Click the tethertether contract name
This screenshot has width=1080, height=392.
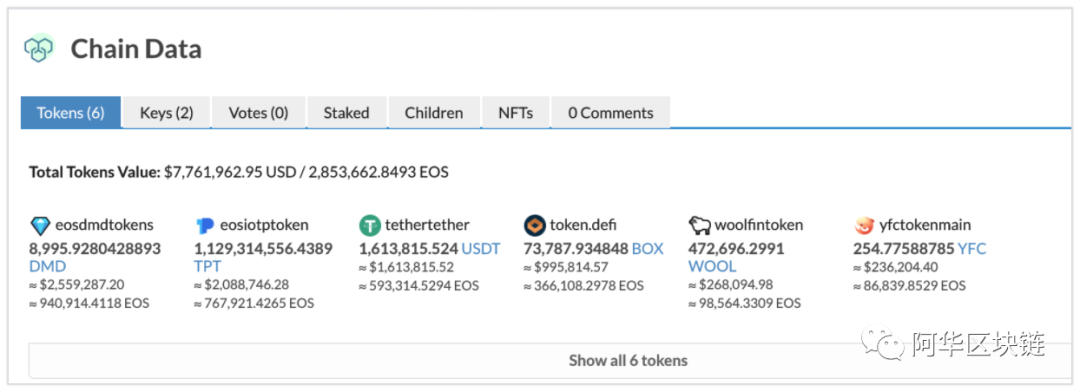pos(427,225)
